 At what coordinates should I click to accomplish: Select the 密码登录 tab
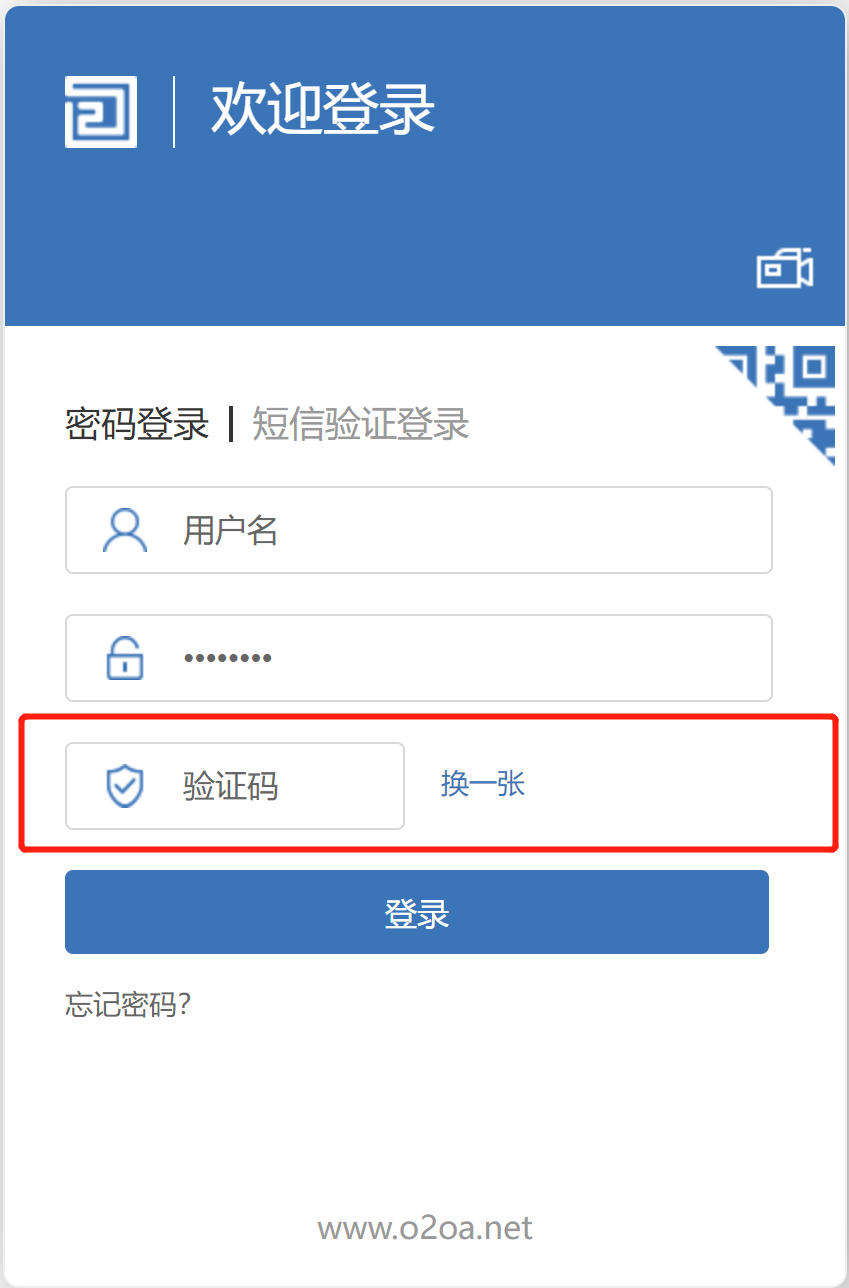click(137, 424)
